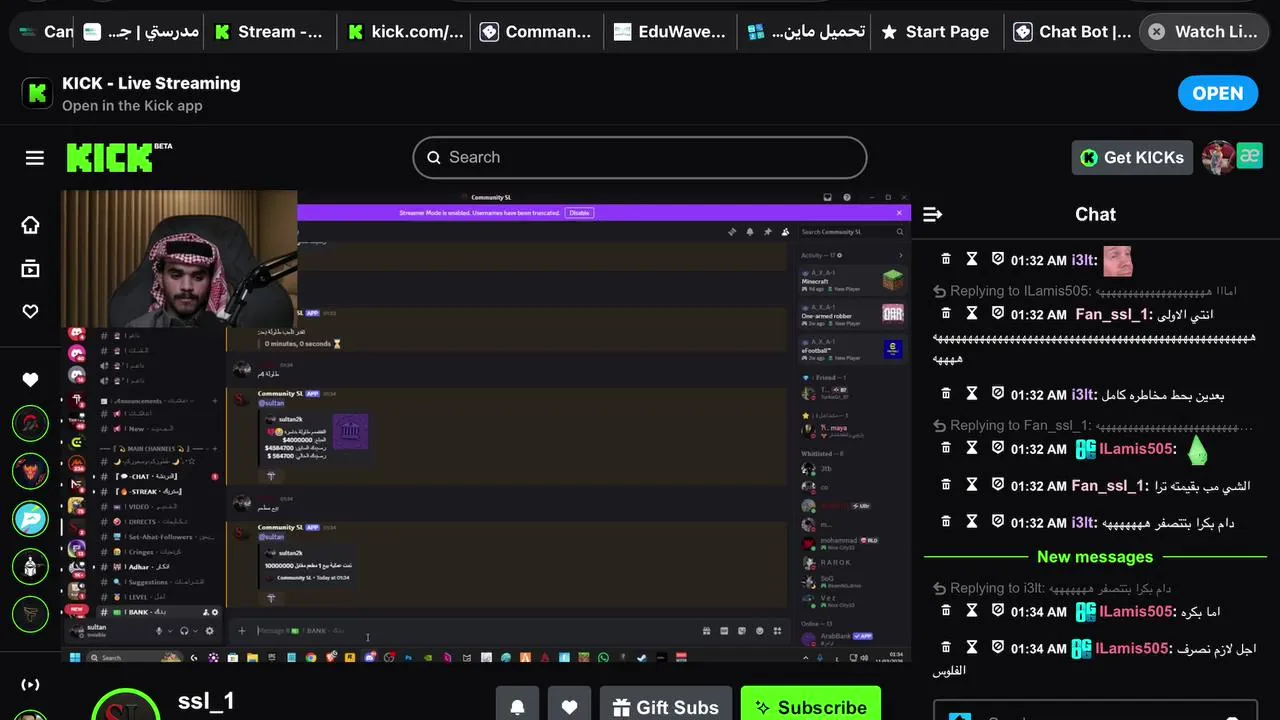Delete i3lt's 'بعدين بحط مخاطره كامل' message

pyautogui.click(x=946, y=394)
